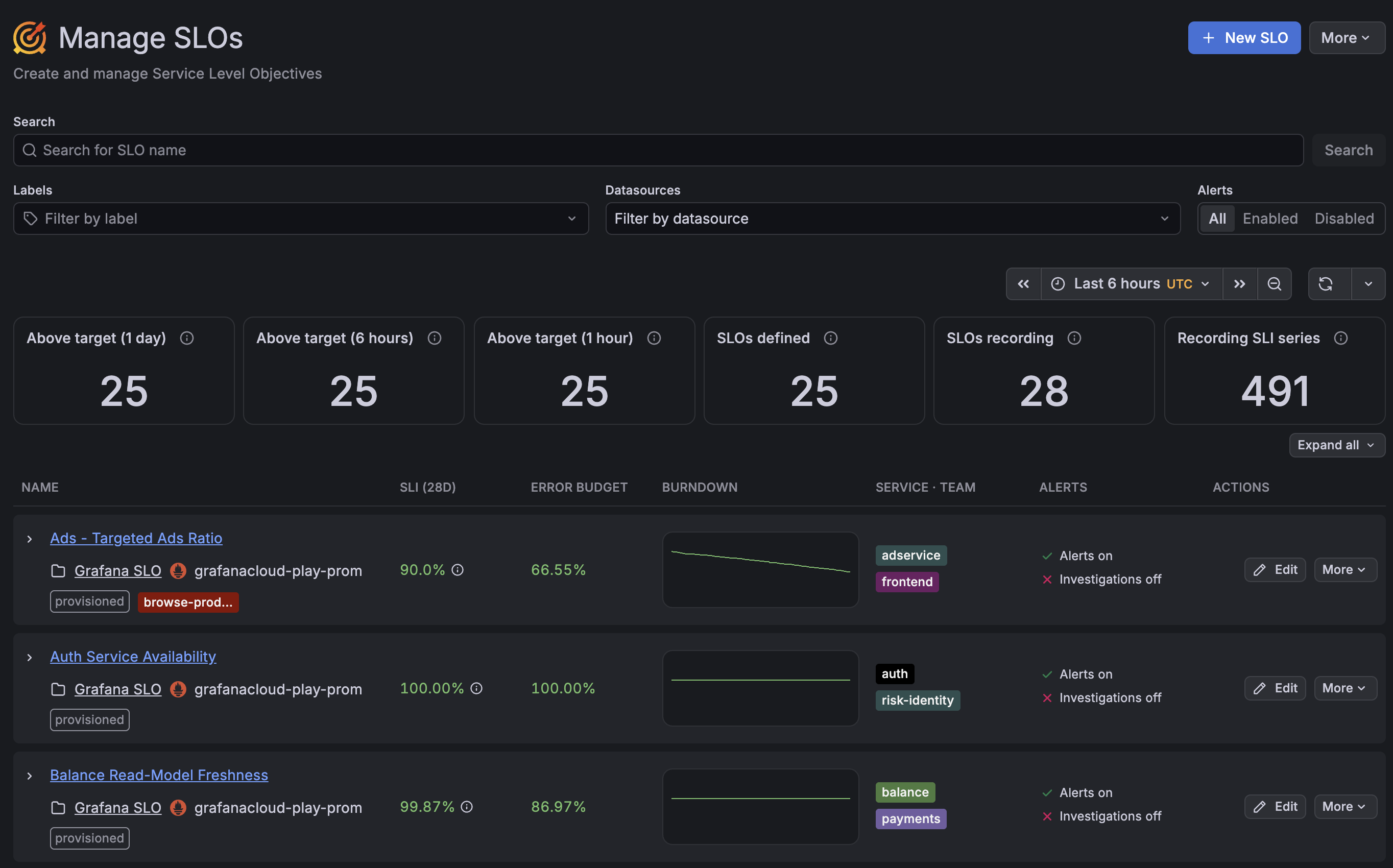The image size is (1393, 868).
Task: Click info icon beside Above target (1 hour)
Action: (654, 338)
